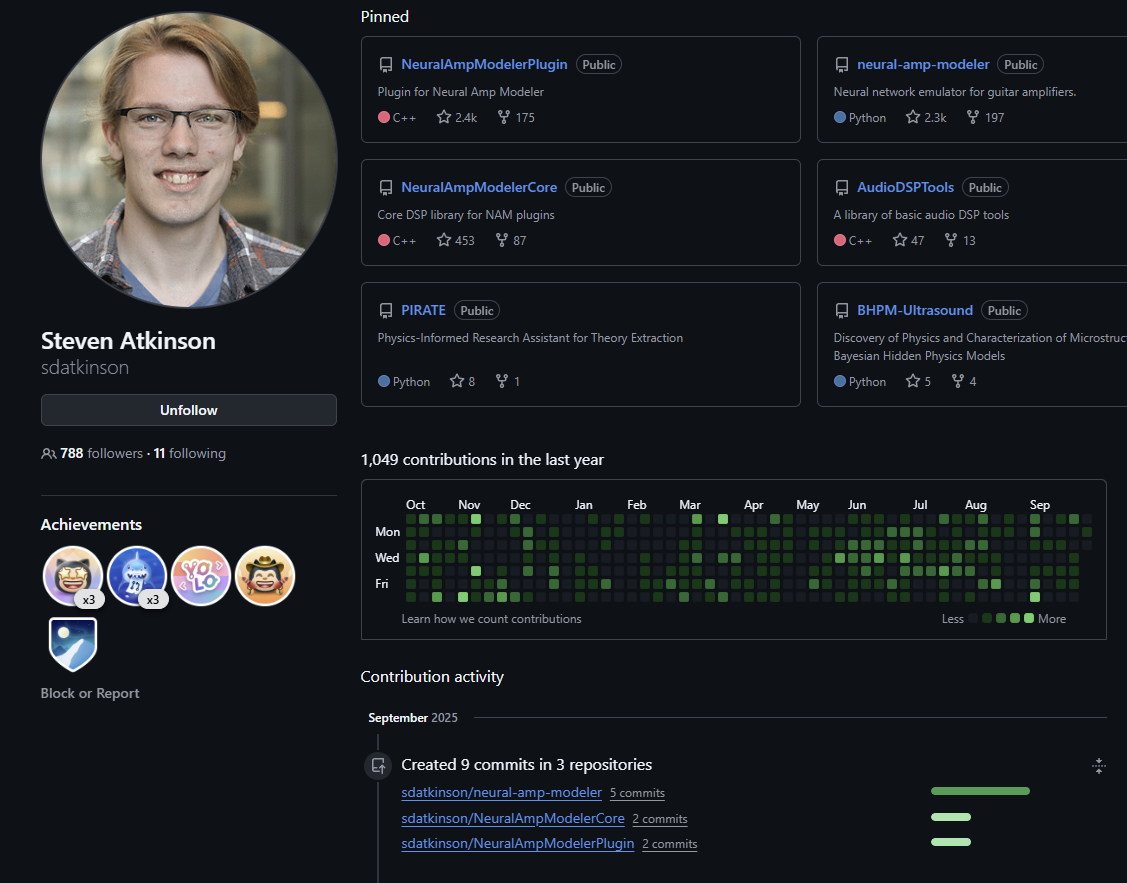Open the 4 forks of BHPM-Ultrasound
Viewport: 1127px width, 883px height.
click(964, 382)
